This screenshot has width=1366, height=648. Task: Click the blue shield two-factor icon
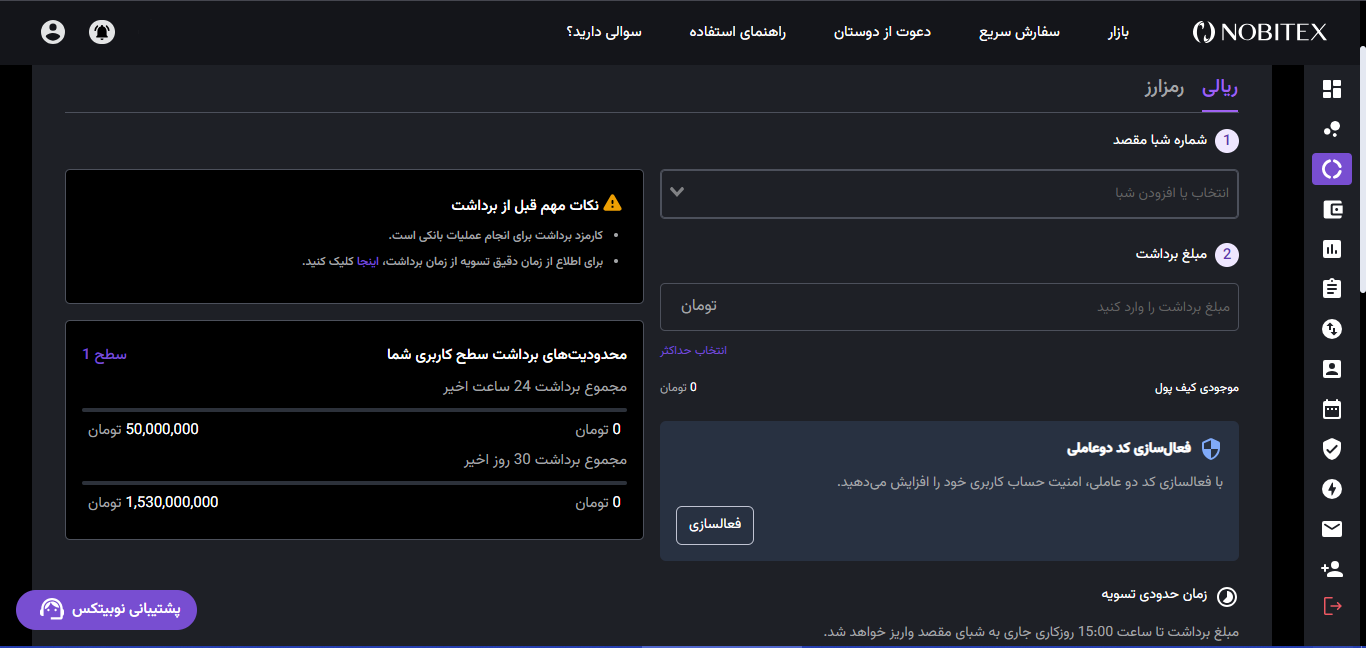pyautogui.click(x=1211, y=448)
